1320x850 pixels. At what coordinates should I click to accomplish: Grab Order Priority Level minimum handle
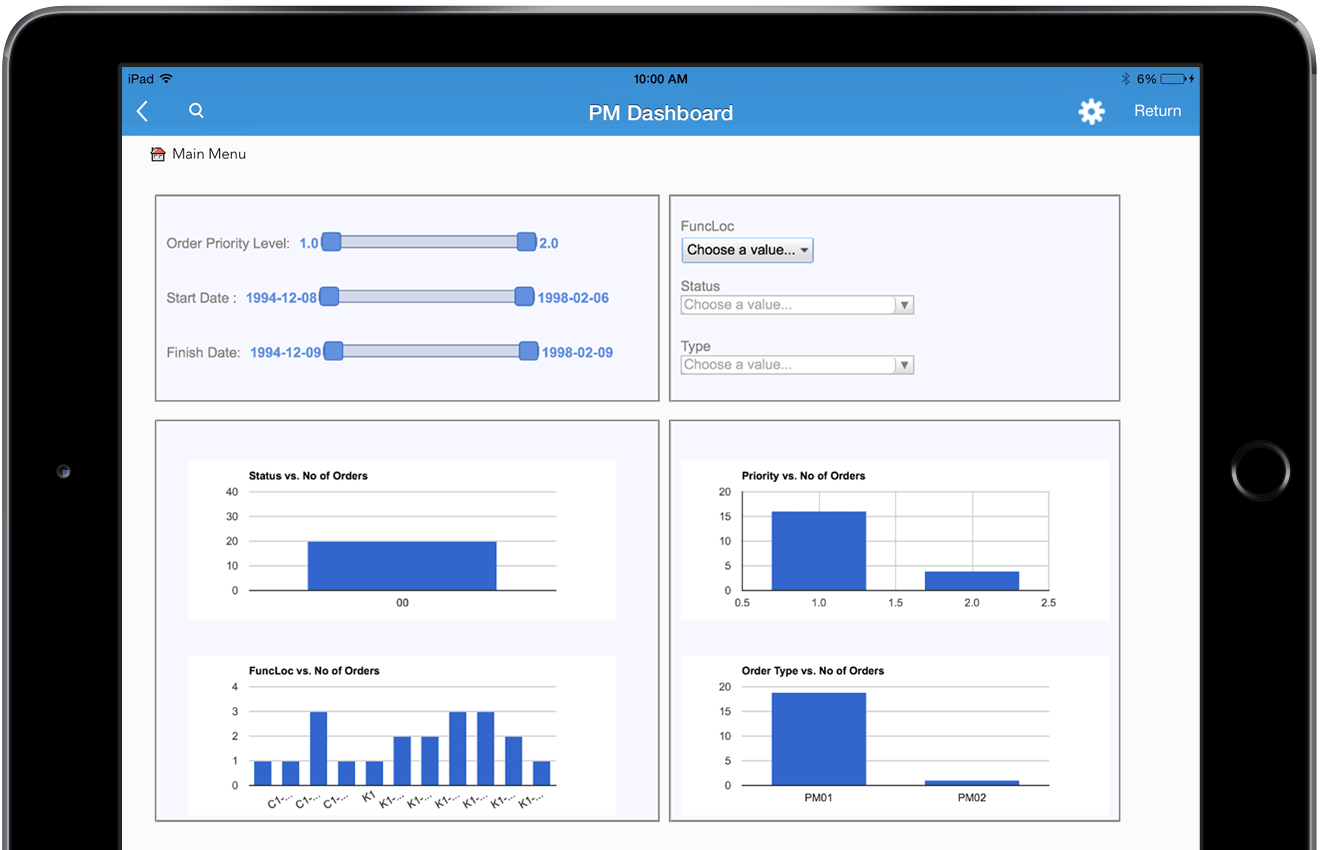(x=331, y=242)
